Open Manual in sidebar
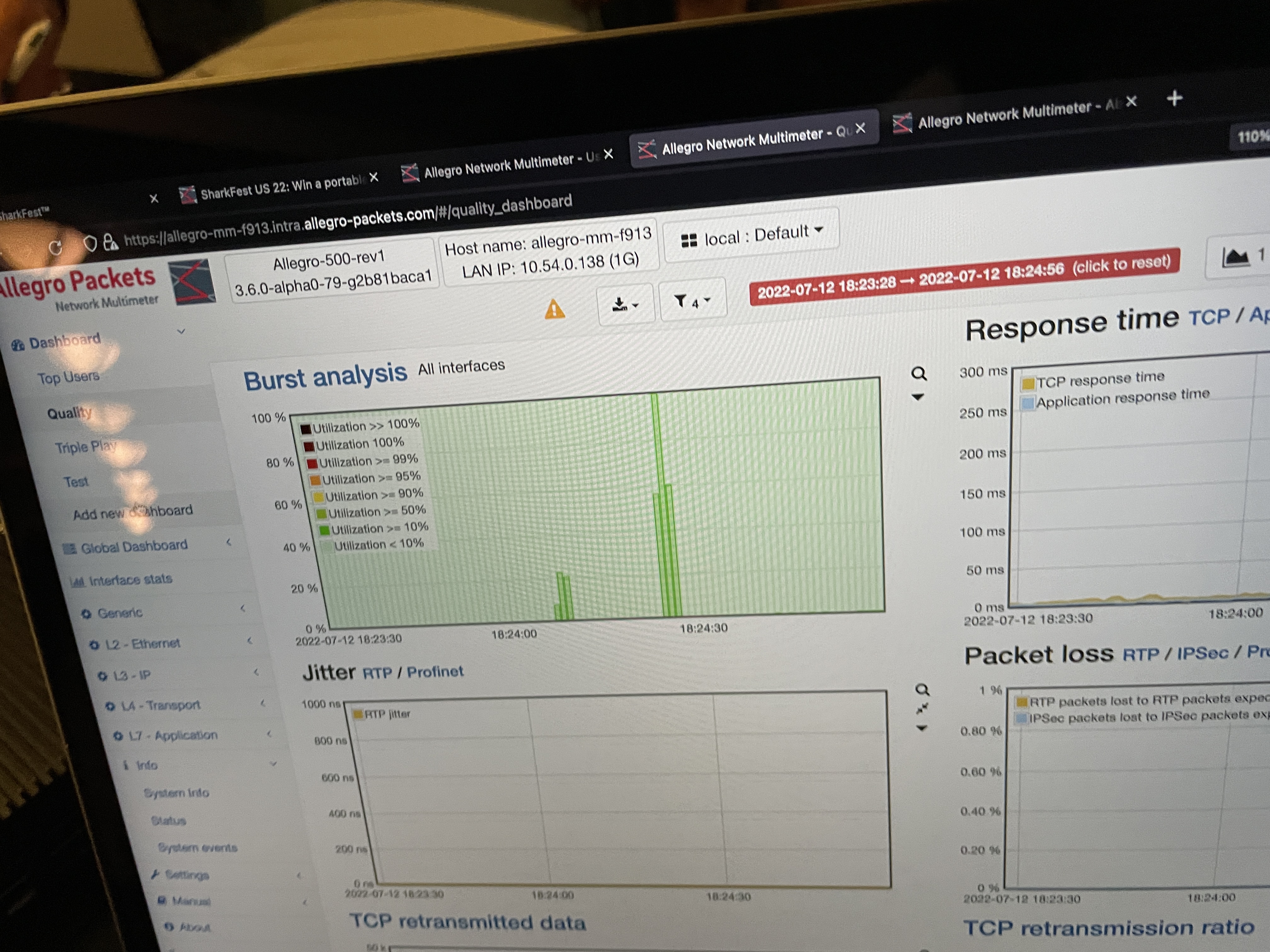 click(x=184, y=901)
